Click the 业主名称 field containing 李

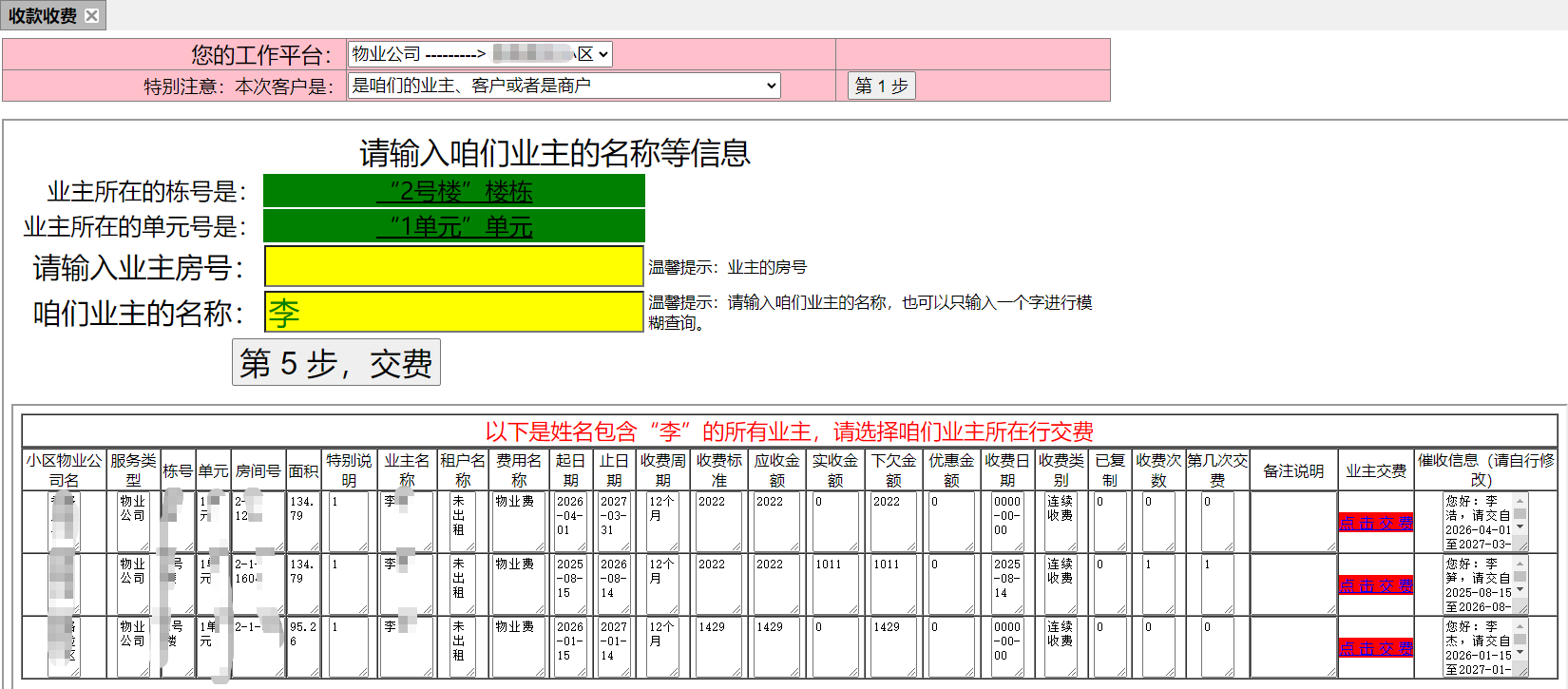pos(453,312)
